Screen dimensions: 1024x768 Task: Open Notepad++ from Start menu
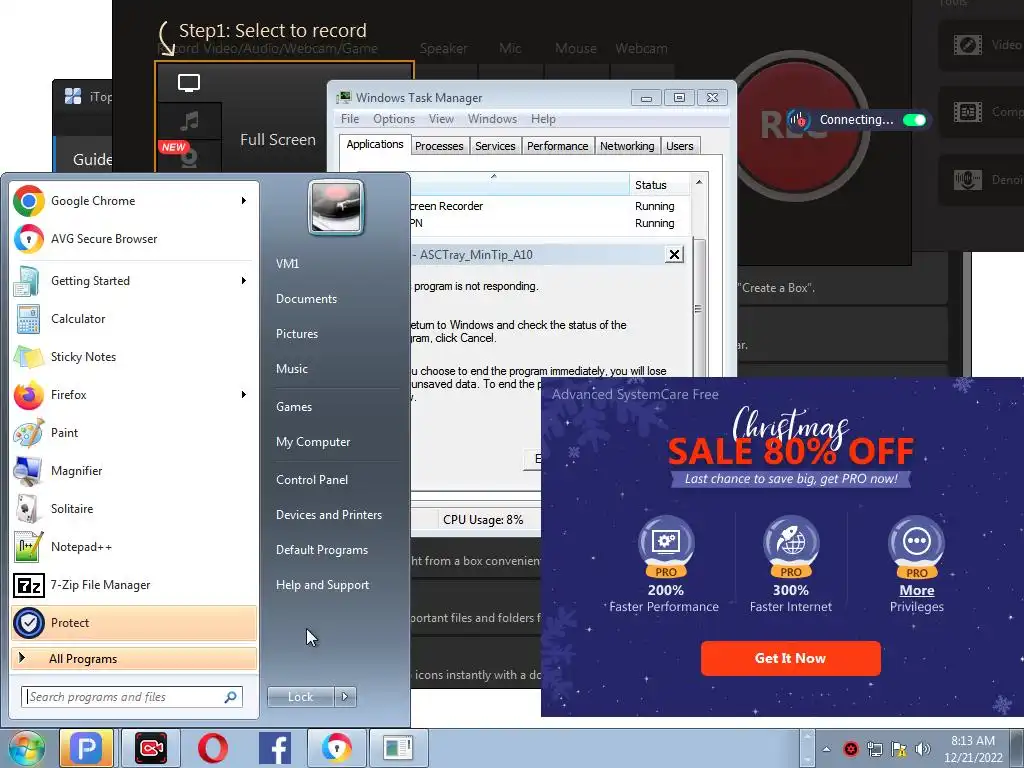coord(134,547)
